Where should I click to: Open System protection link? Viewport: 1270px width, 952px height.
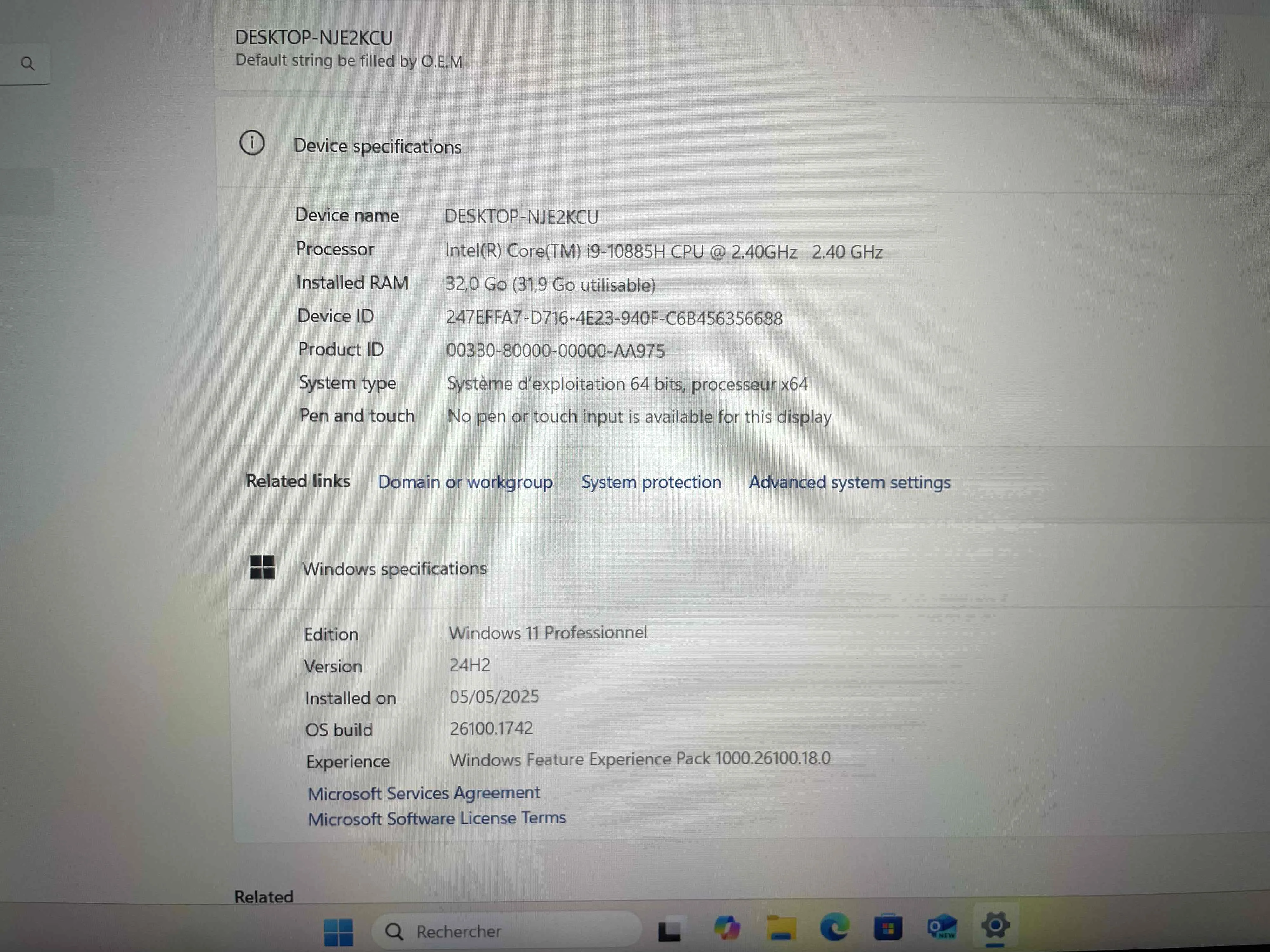651,482
